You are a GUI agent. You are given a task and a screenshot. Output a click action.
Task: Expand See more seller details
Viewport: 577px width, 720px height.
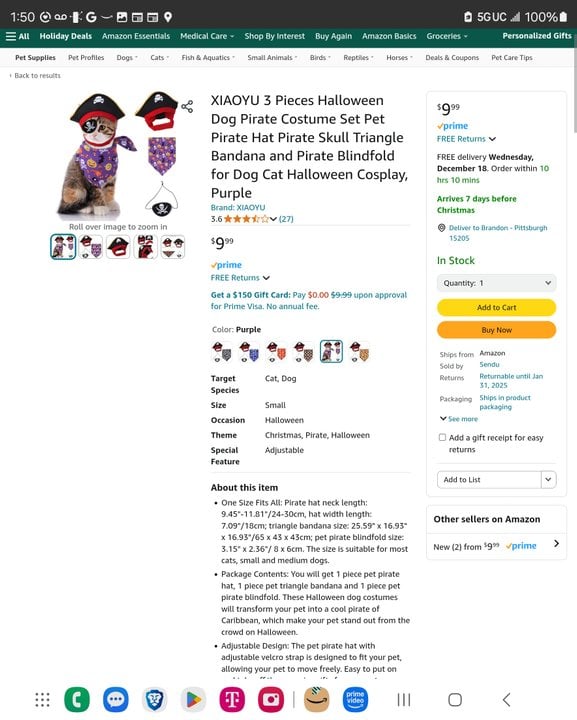click(x=459, y=419)
